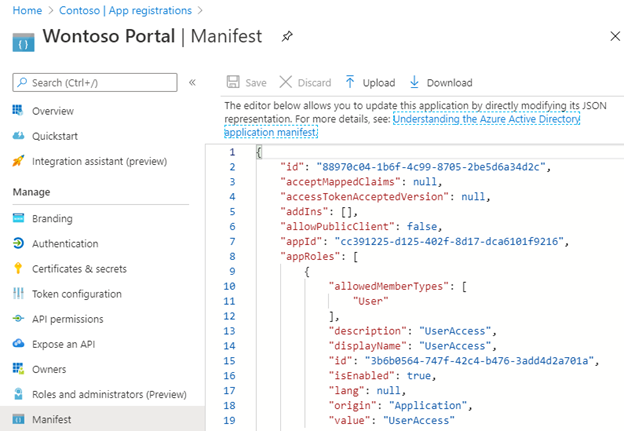Click the Expose an API cloud icon
624x431 pixels.
coord(18,343)
